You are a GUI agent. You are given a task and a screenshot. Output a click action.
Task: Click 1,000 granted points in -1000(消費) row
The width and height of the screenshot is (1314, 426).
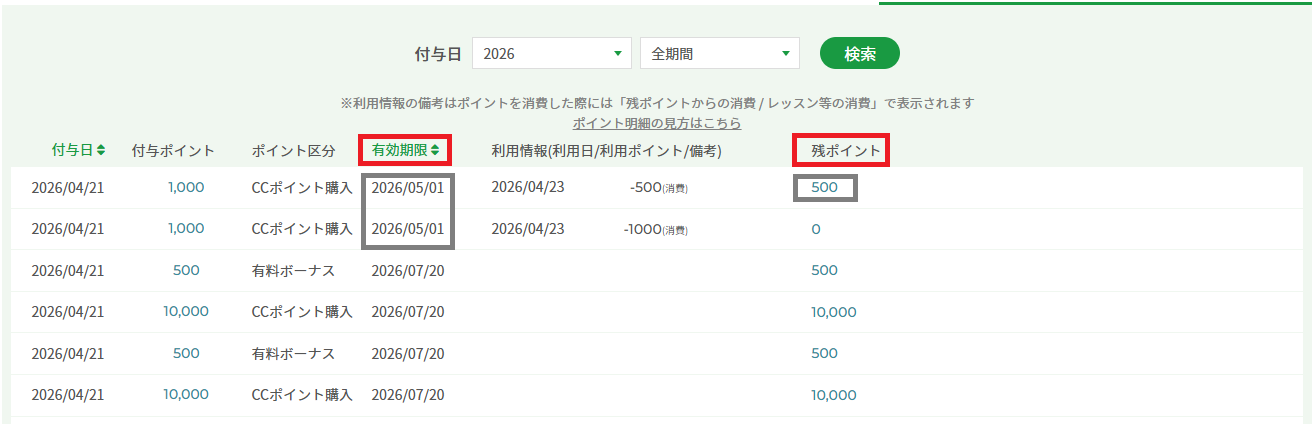(x=186, y=228)
